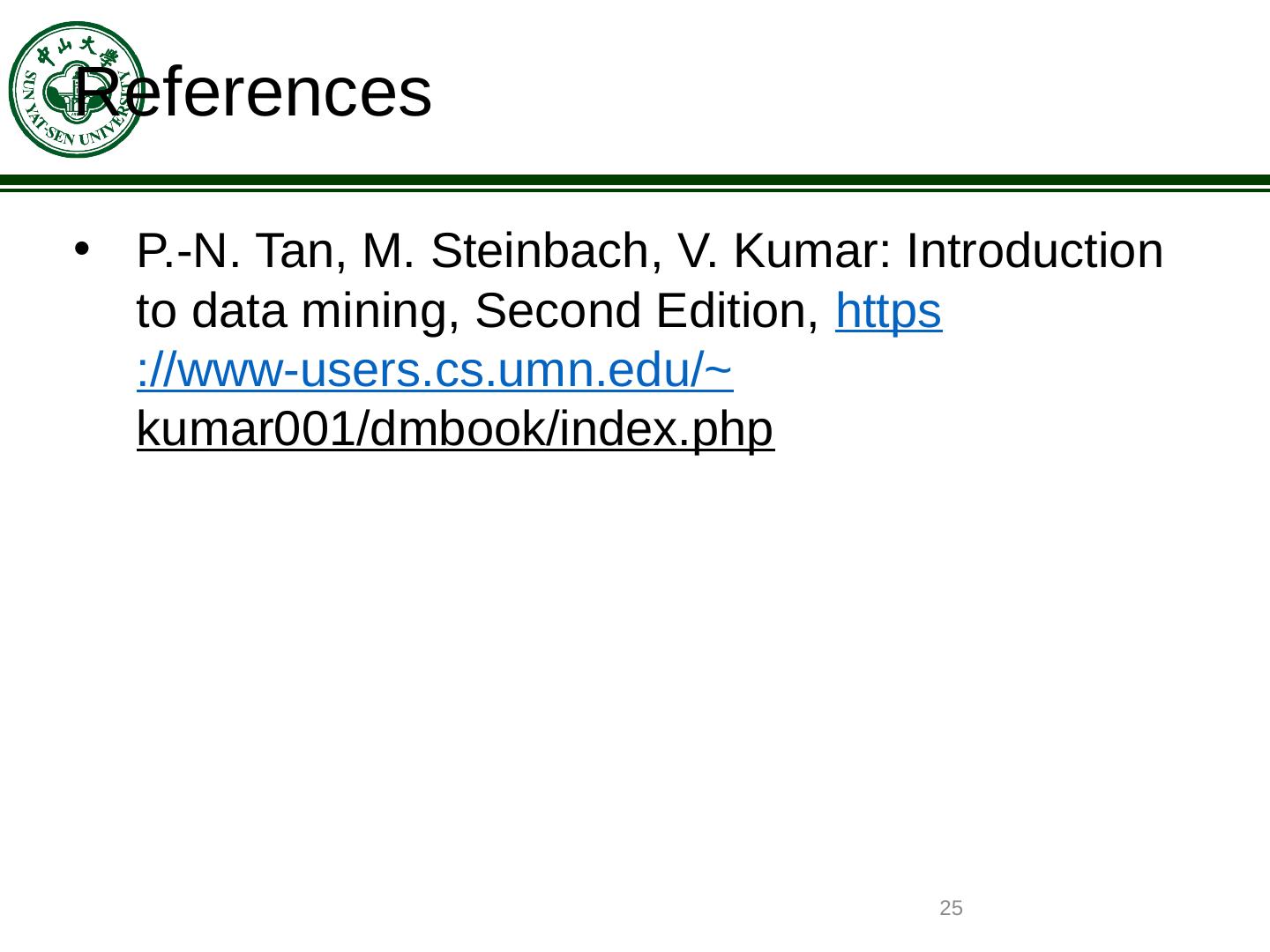Select the "References" slide title
1270x952 pixels.
click(254, 92)
